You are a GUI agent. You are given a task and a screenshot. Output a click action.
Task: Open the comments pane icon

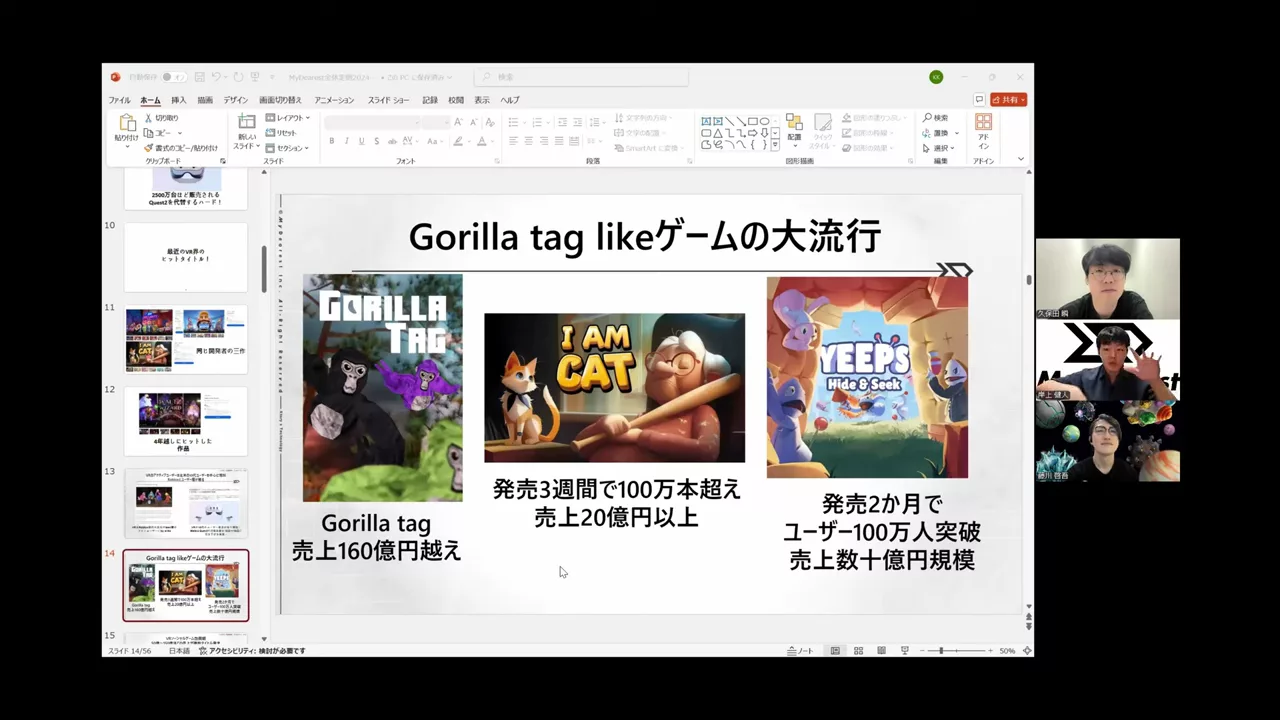(x=979, y=100)
